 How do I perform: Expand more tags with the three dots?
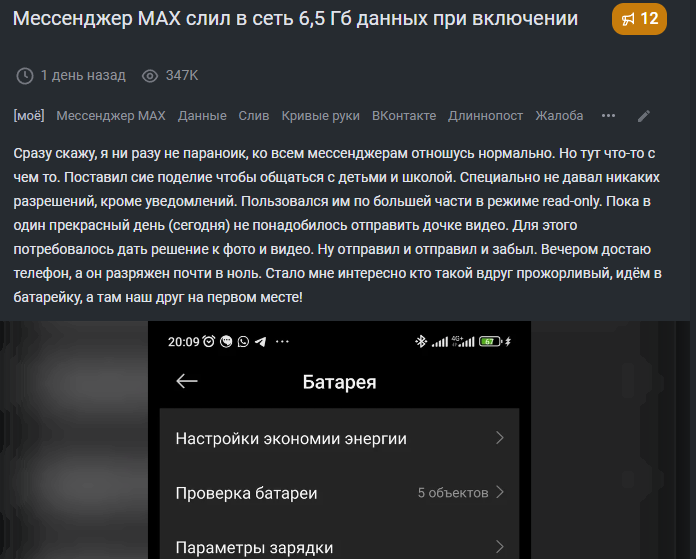click(x=608, y=116)
